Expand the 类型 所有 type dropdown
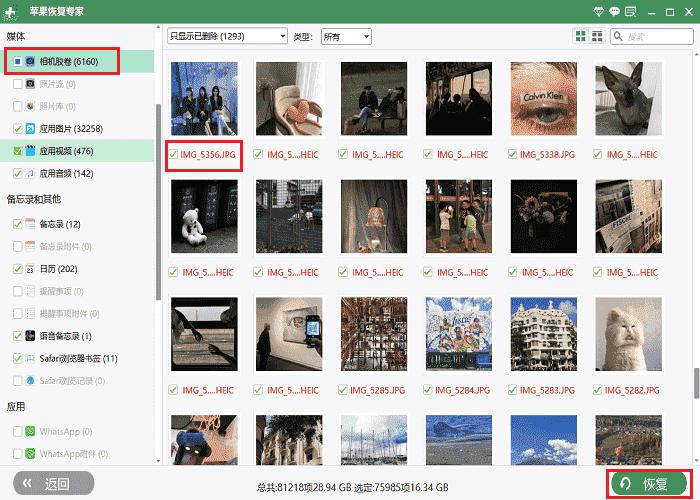 345,36
